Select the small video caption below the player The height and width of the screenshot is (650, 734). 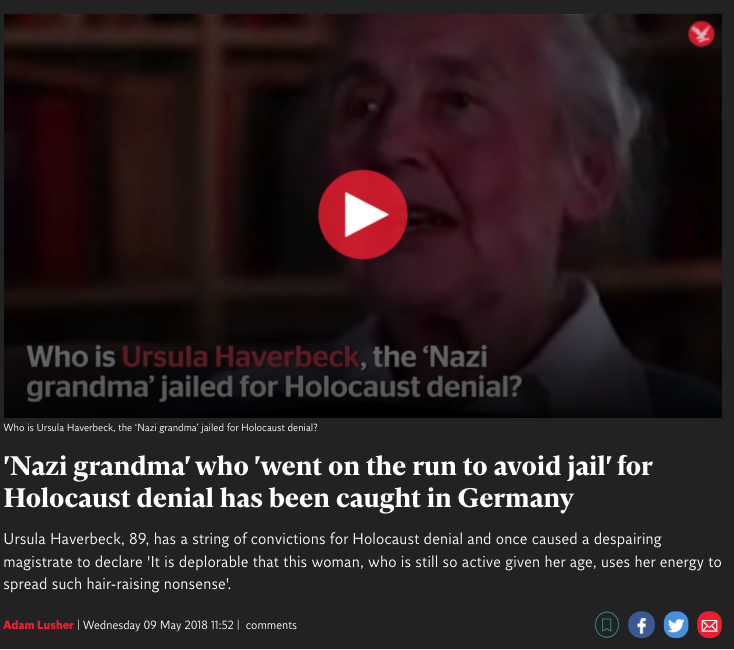(161, 428)
